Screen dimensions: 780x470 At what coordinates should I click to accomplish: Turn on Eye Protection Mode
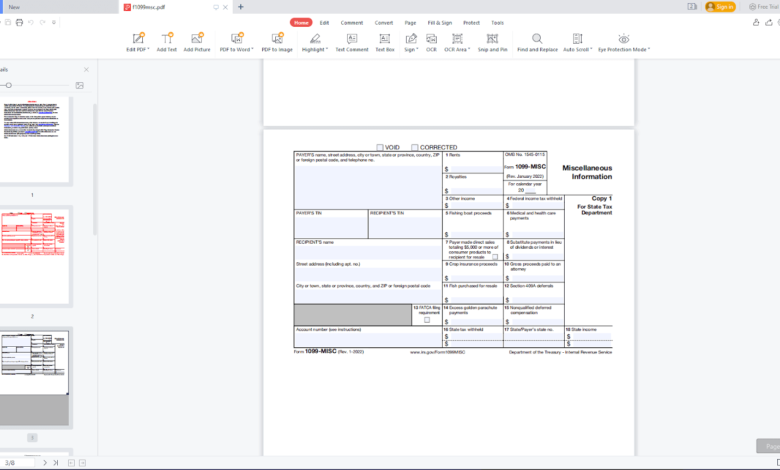pos(624,42)
